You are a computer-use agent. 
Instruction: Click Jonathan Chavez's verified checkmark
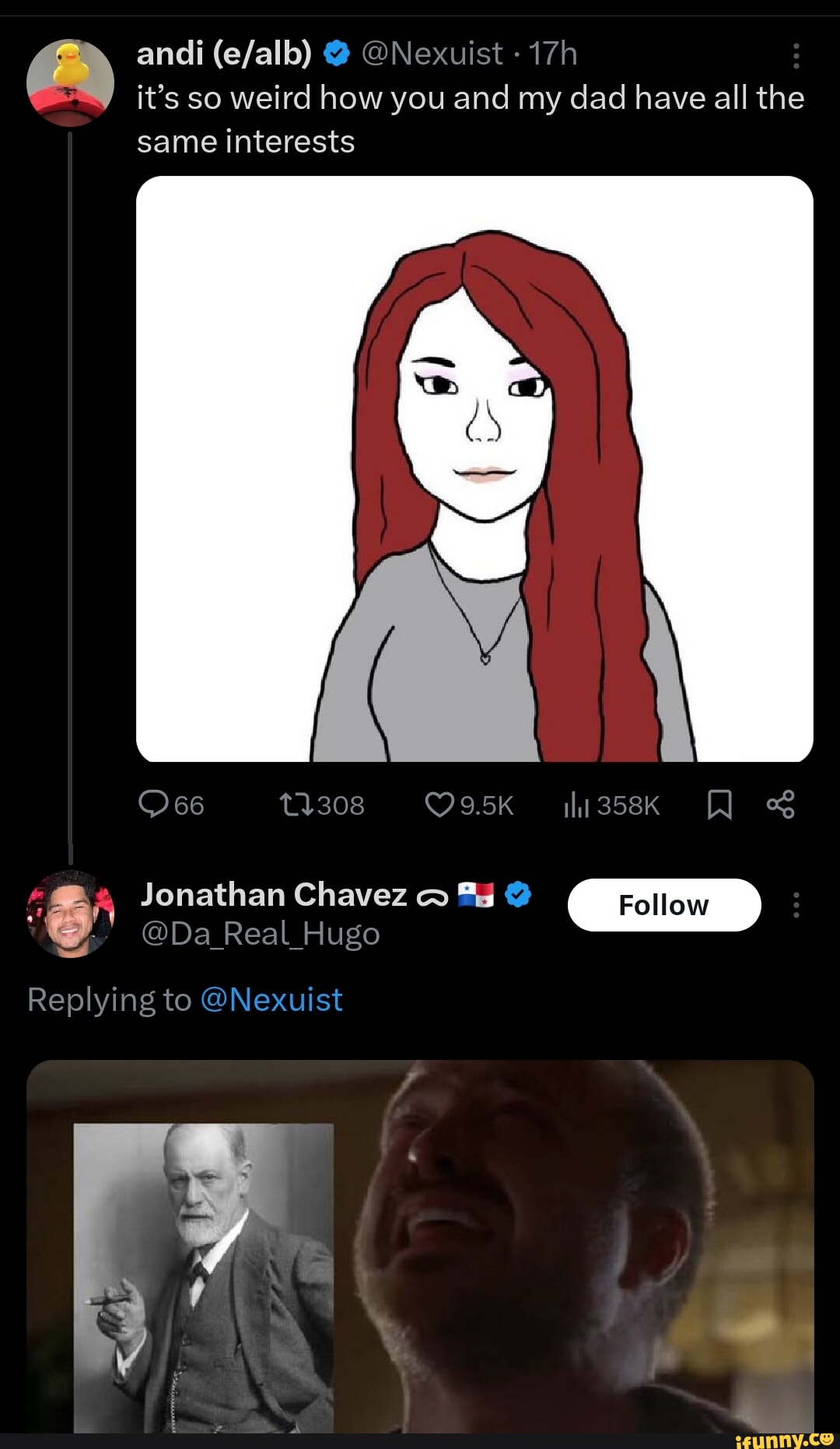tap(519, 894)
